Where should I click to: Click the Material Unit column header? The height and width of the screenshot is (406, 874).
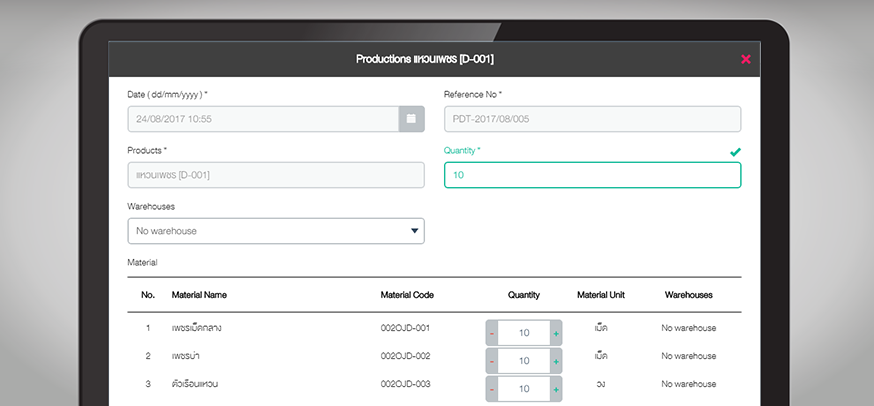coord(601,295)
